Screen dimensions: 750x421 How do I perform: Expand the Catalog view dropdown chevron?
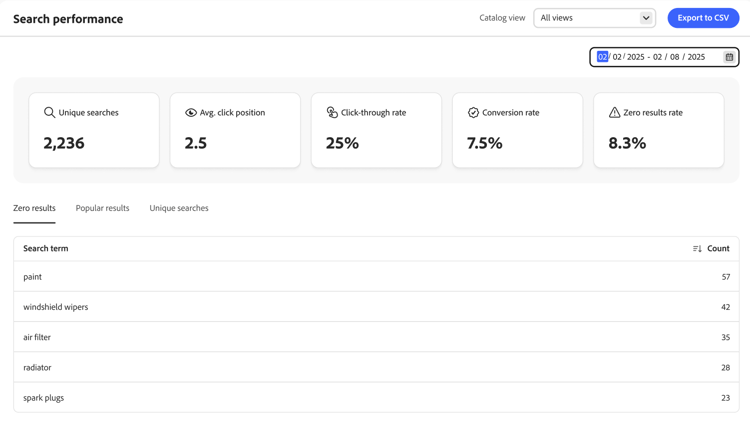pyautogui.click(x=646, y=18)
